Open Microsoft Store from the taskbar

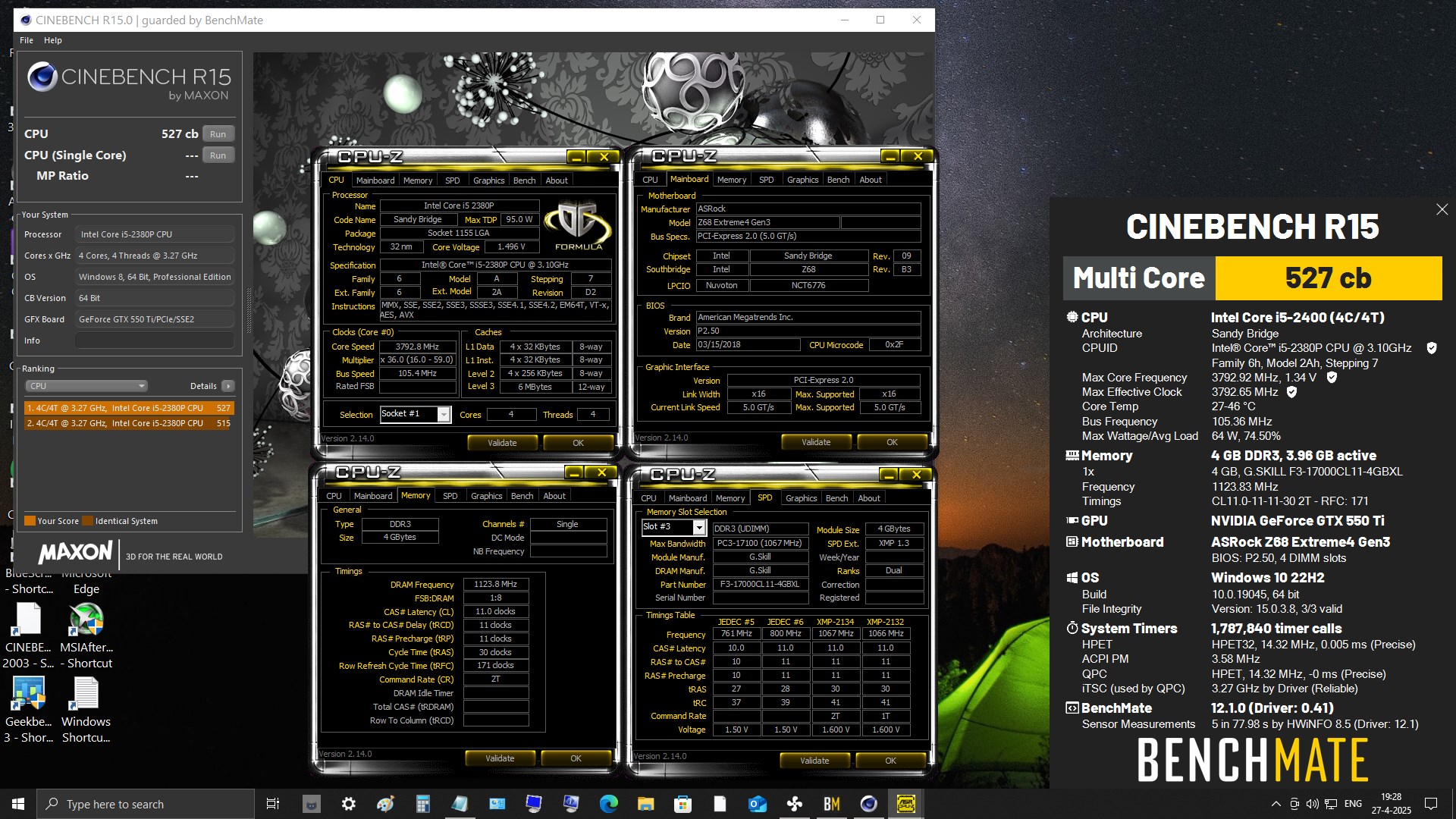(682, 804)
